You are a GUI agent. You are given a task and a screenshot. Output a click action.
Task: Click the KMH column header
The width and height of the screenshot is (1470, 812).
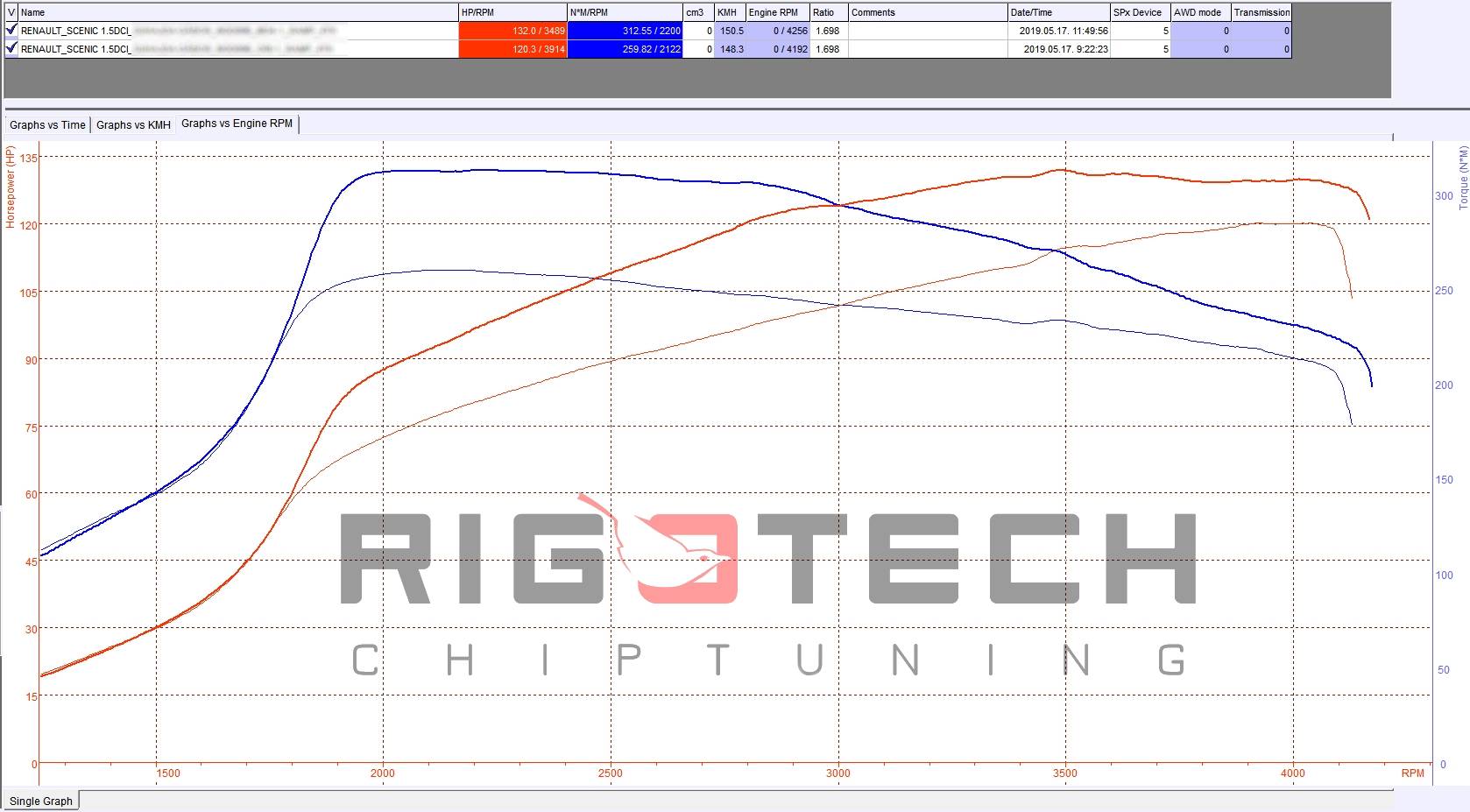(730, 12)
